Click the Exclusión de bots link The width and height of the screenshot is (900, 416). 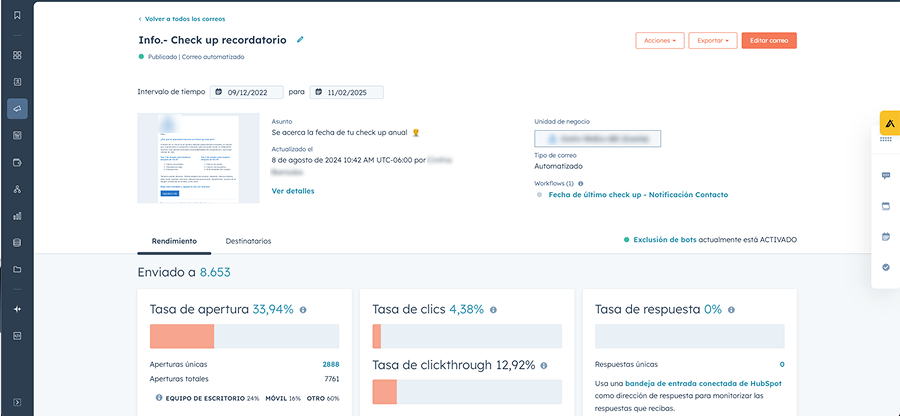coord(665,240)
